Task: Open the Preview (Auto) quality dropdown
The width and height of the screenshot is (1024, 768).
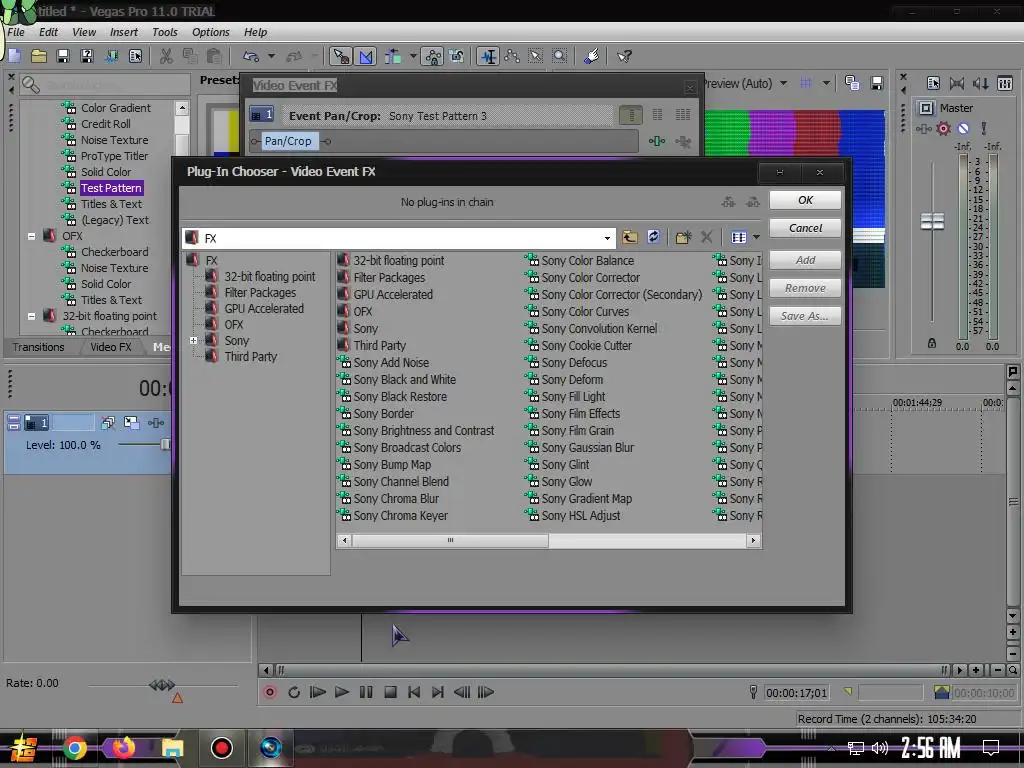Action: (783, 83)
